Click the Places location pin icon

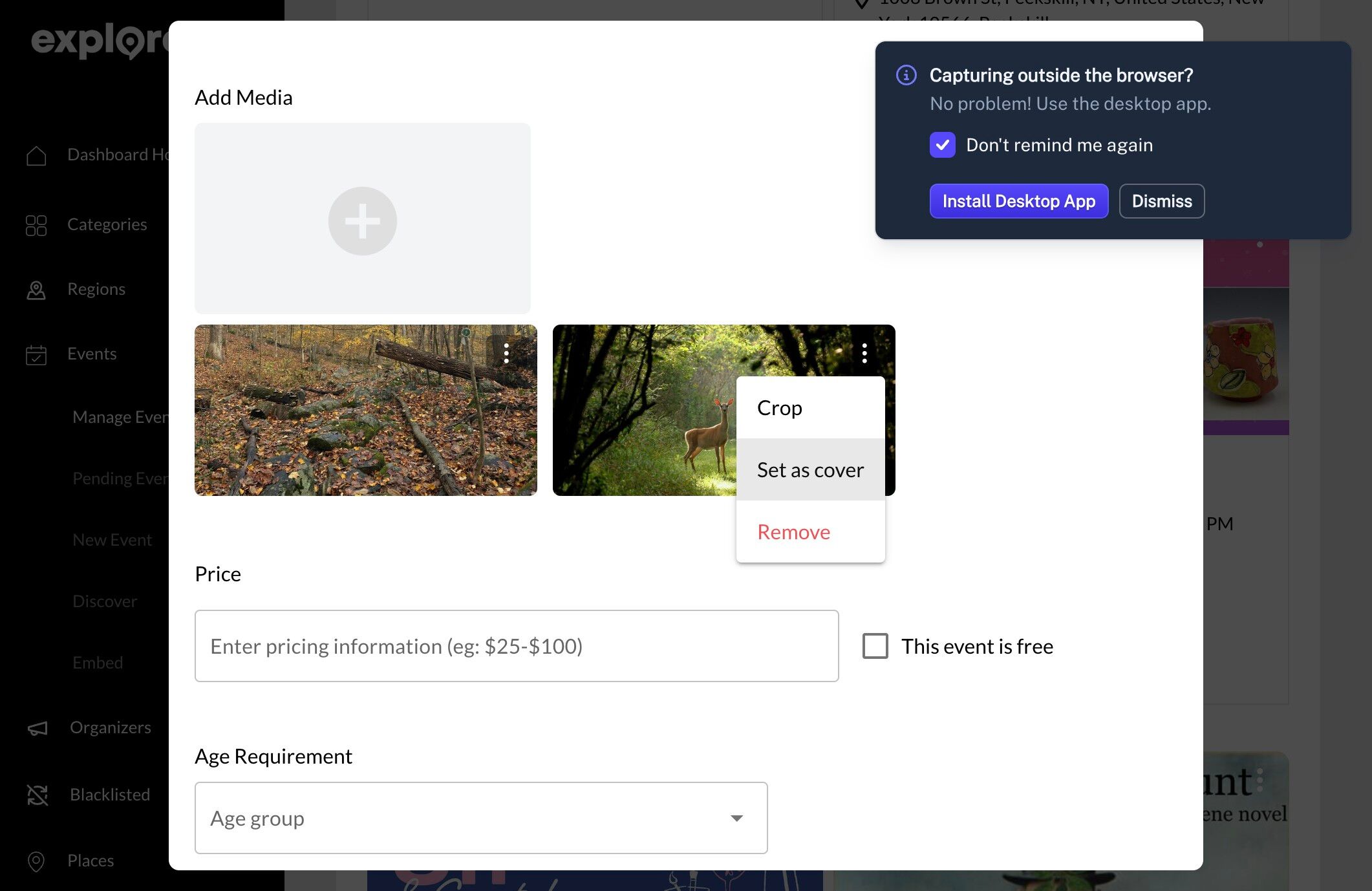pyautogui.click(x=36, y=861)
